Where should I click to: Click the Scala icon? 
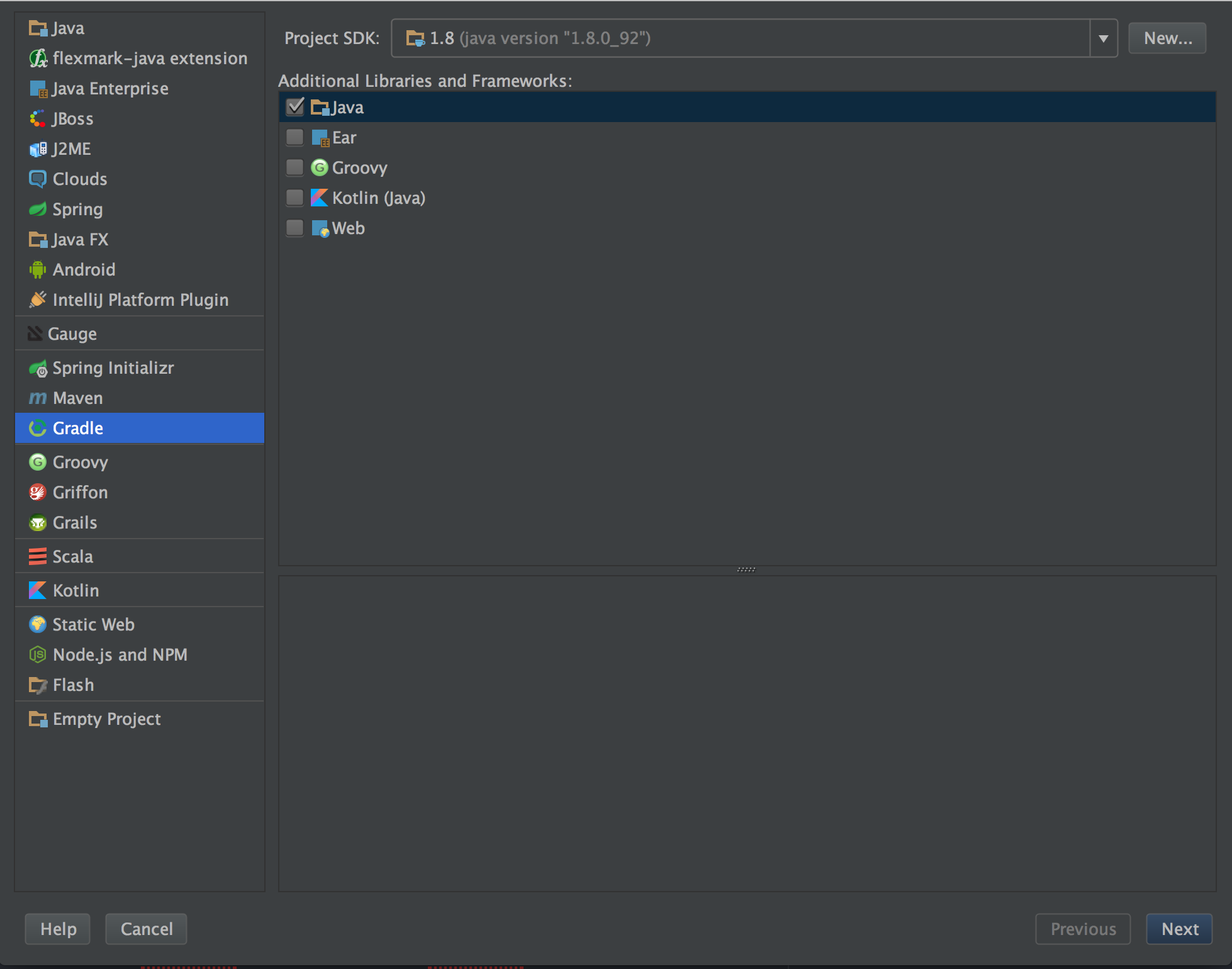(38, 557)
